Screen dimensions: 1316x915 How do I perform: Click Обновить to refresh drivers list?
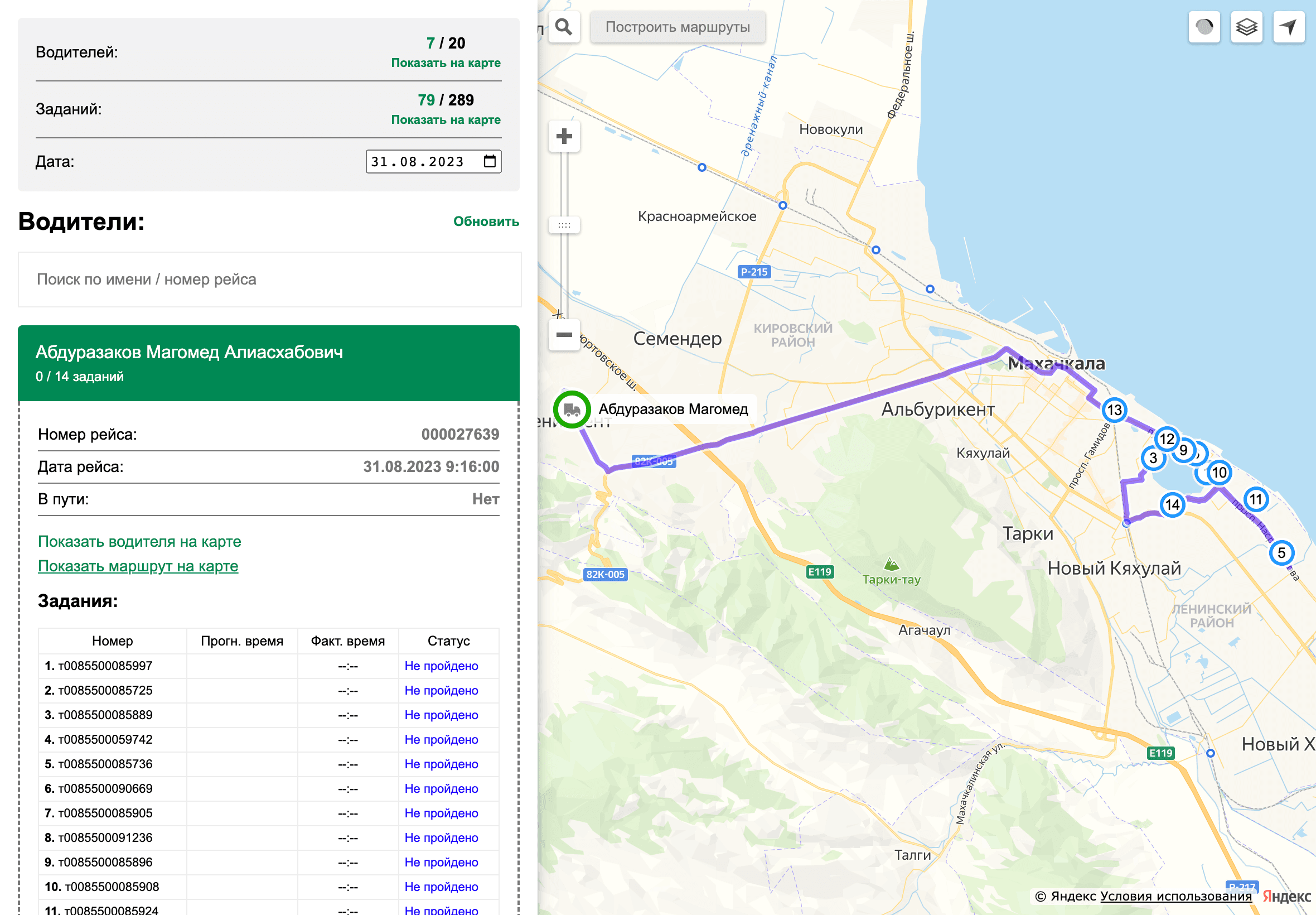485,221
